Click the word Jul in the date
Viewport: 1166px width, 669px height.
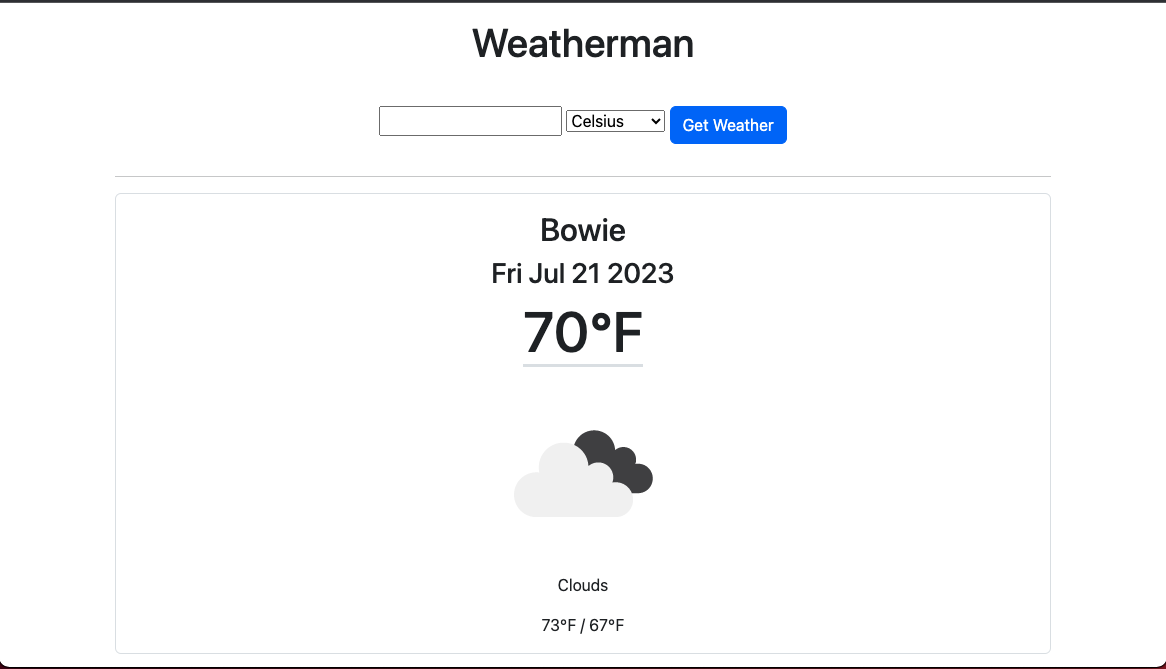(x=547, y=274)
